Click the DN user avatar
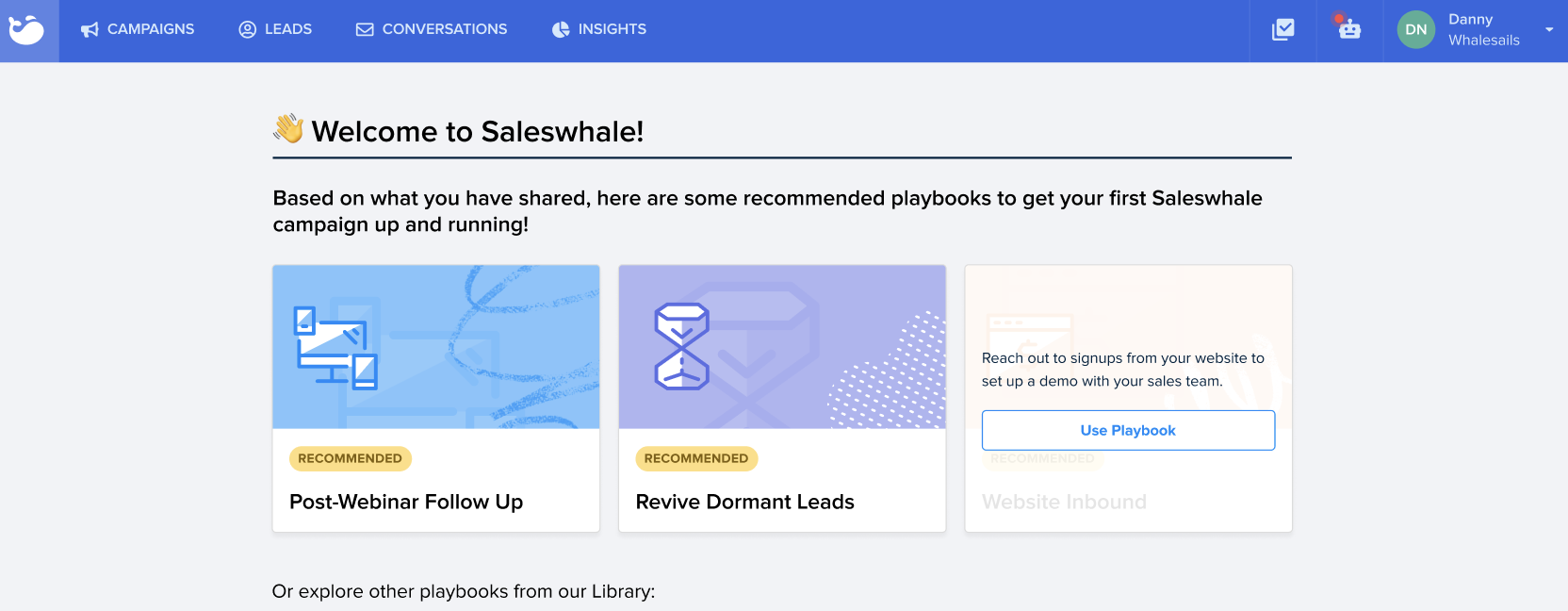This screenshot has height=611, width=1568. point(1416,30)
